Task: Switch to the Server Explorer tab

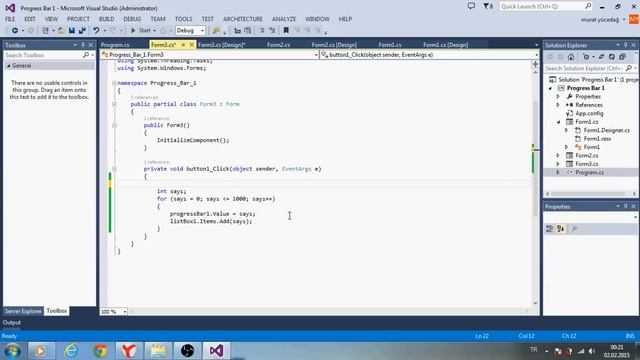Action: click(23, 311)
